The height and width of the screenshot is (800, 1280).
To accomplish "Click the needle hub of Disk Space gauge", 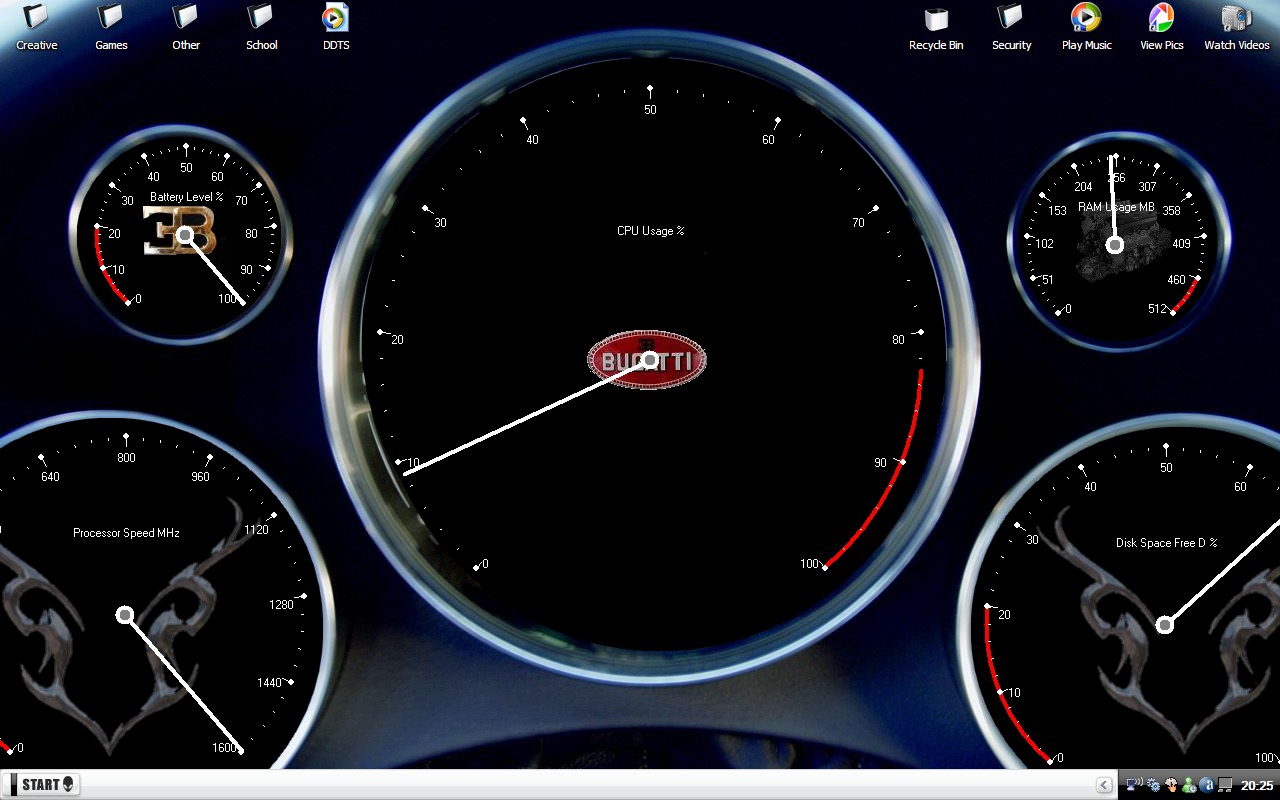I will pos(1165,625).
